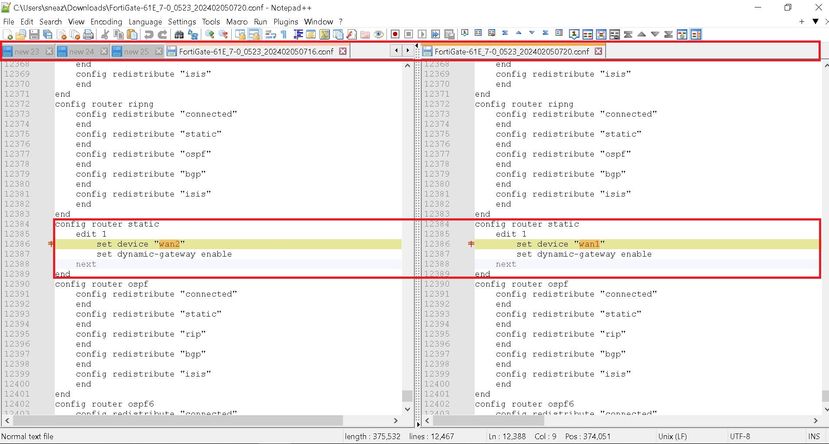Click the small blue up-arrow previous diff icon
Screen dimensions: 829x444
519,33
